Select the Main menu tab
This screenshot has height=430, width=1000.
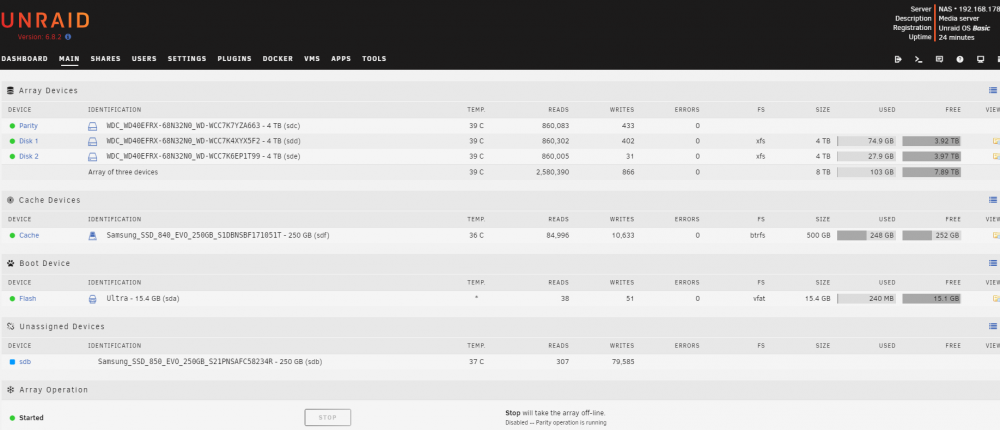69,59
